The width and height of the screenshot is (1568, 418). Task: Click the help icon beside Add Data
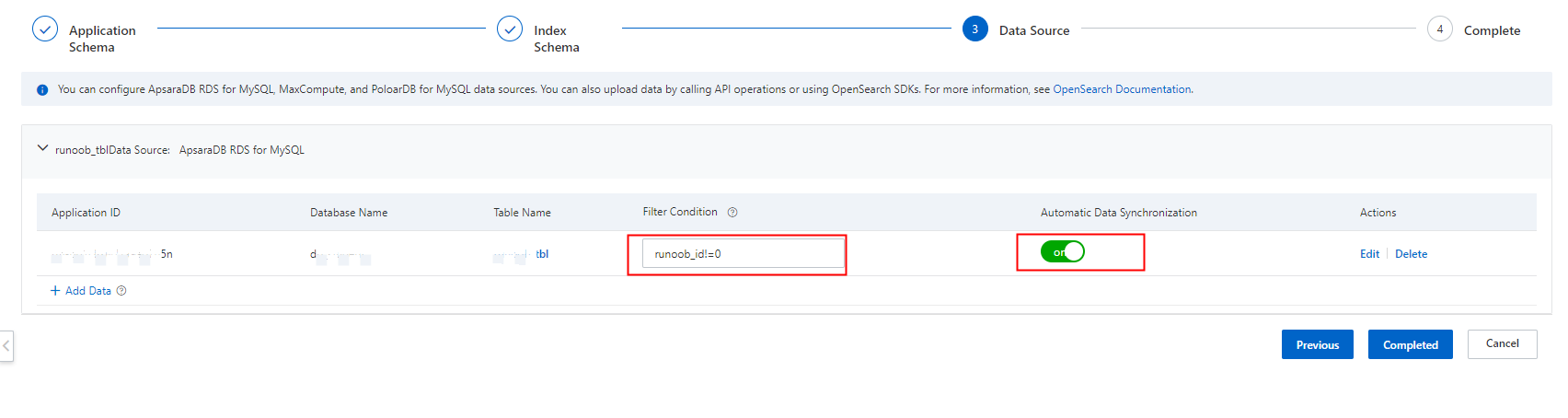coord(121,291)
